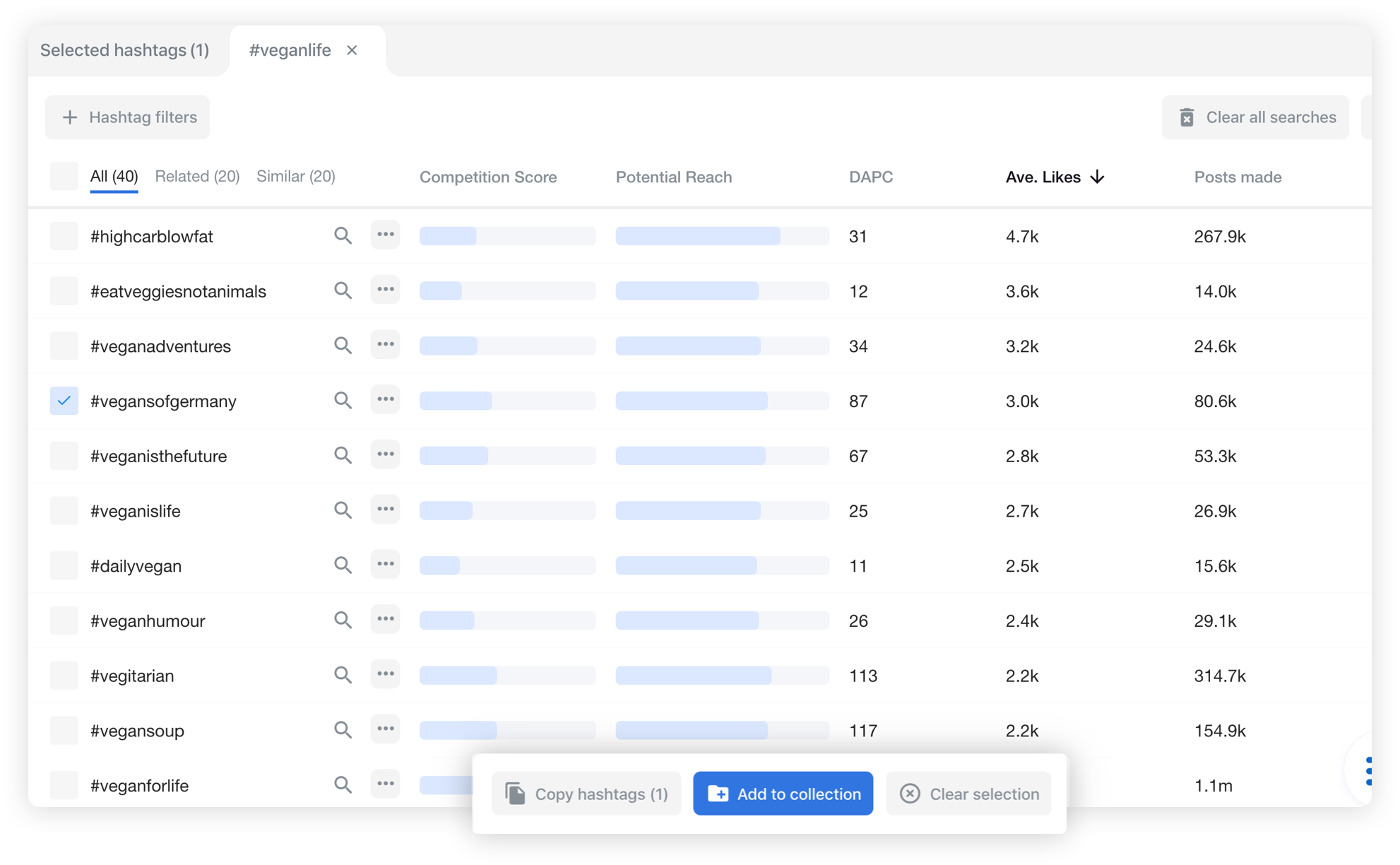This screenshot has width=1400, height=865.
Task: Click the #dailyvegan hashtag label
Action: [x=136, y=566]
